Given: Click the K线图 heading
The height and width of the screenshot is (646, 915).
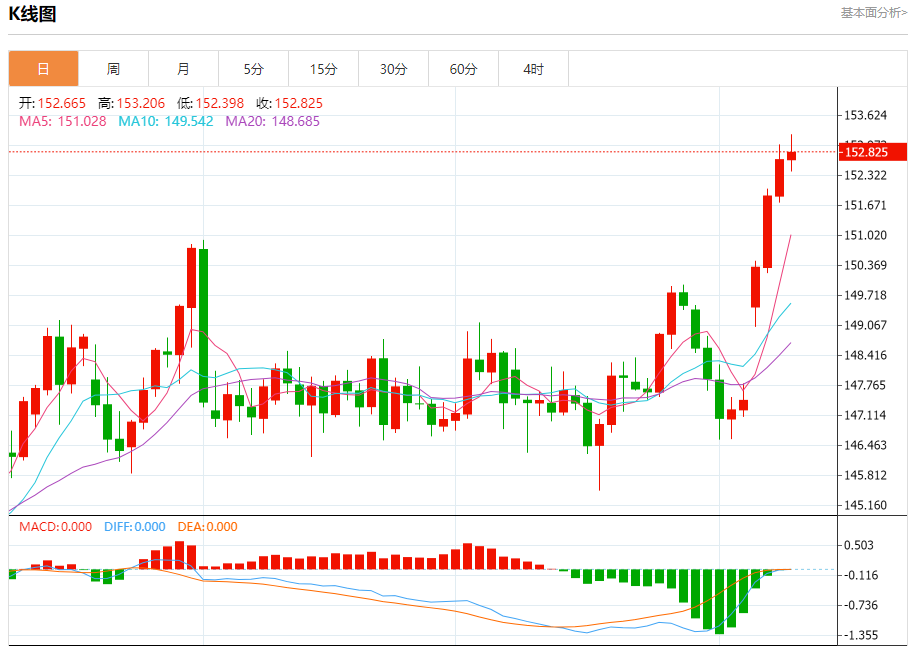Looking at the screenshot, I should tap(33, 13).
